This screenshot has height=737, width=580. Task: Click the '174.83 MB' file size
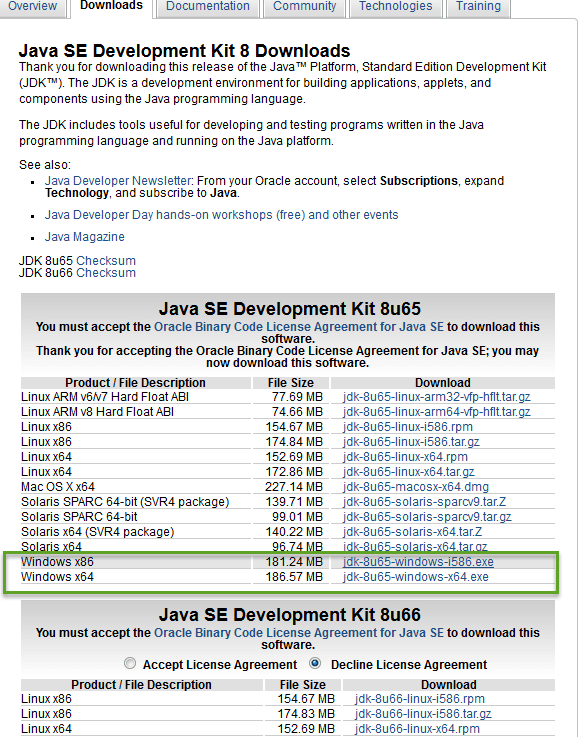tap(306, 714)
